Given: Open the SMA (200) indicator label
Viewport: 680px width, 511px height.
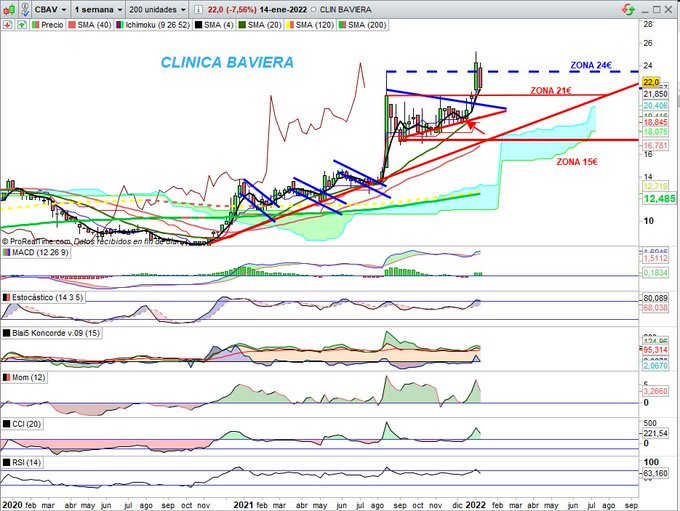Looking at the screenshot, I should pyautogui.click(x=362, y=25).
